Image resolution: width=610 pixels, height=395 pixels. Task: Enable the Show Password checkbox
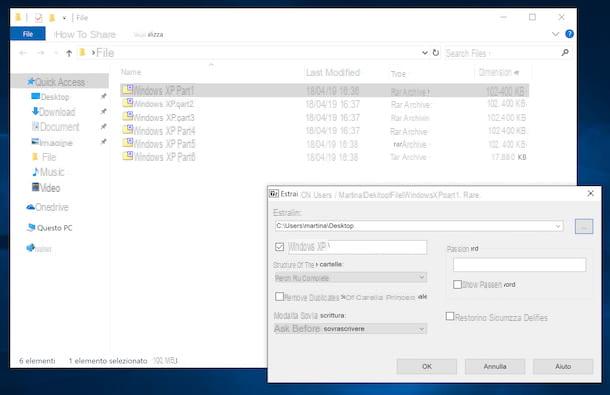[458, 284]
